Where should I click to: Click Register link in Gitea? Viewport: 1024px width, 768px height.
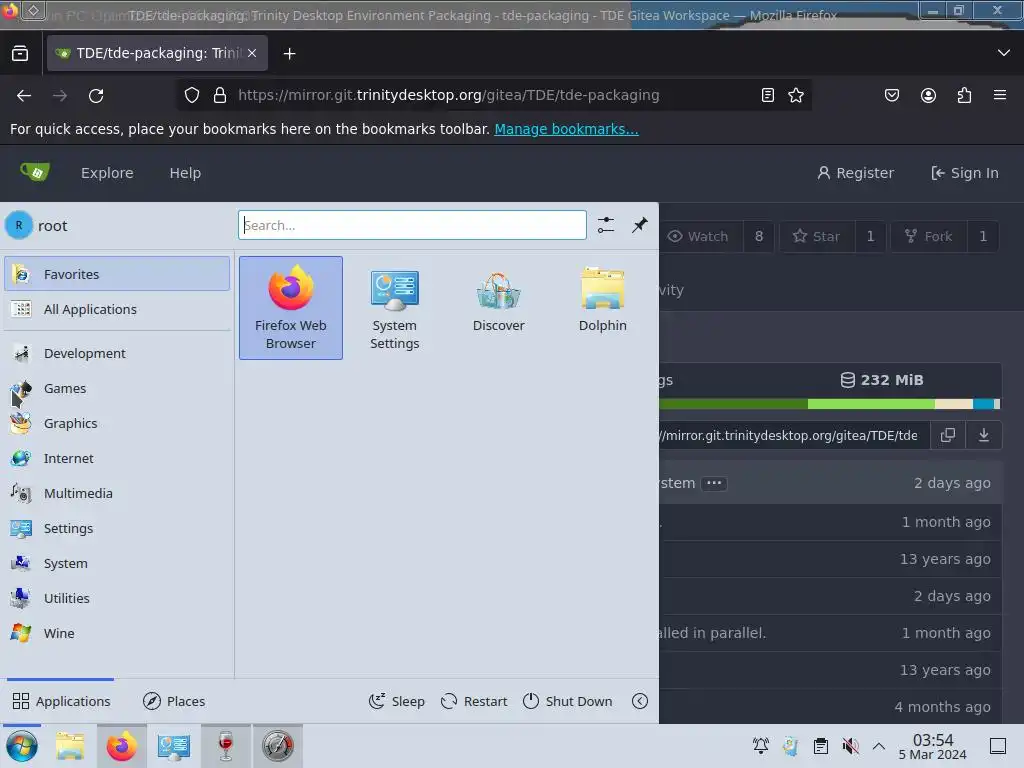(x=856, y=173)
